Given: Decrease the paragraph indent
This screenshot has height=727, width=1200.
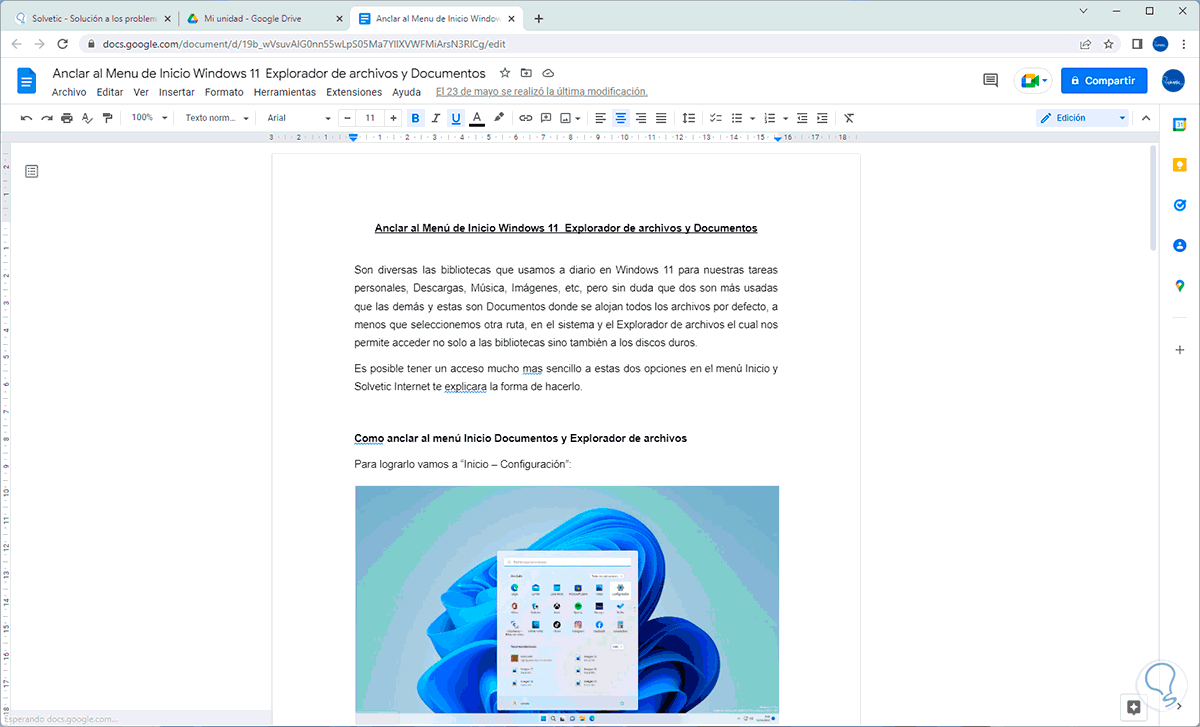Looking at the screenshot, I should point(802,118).
